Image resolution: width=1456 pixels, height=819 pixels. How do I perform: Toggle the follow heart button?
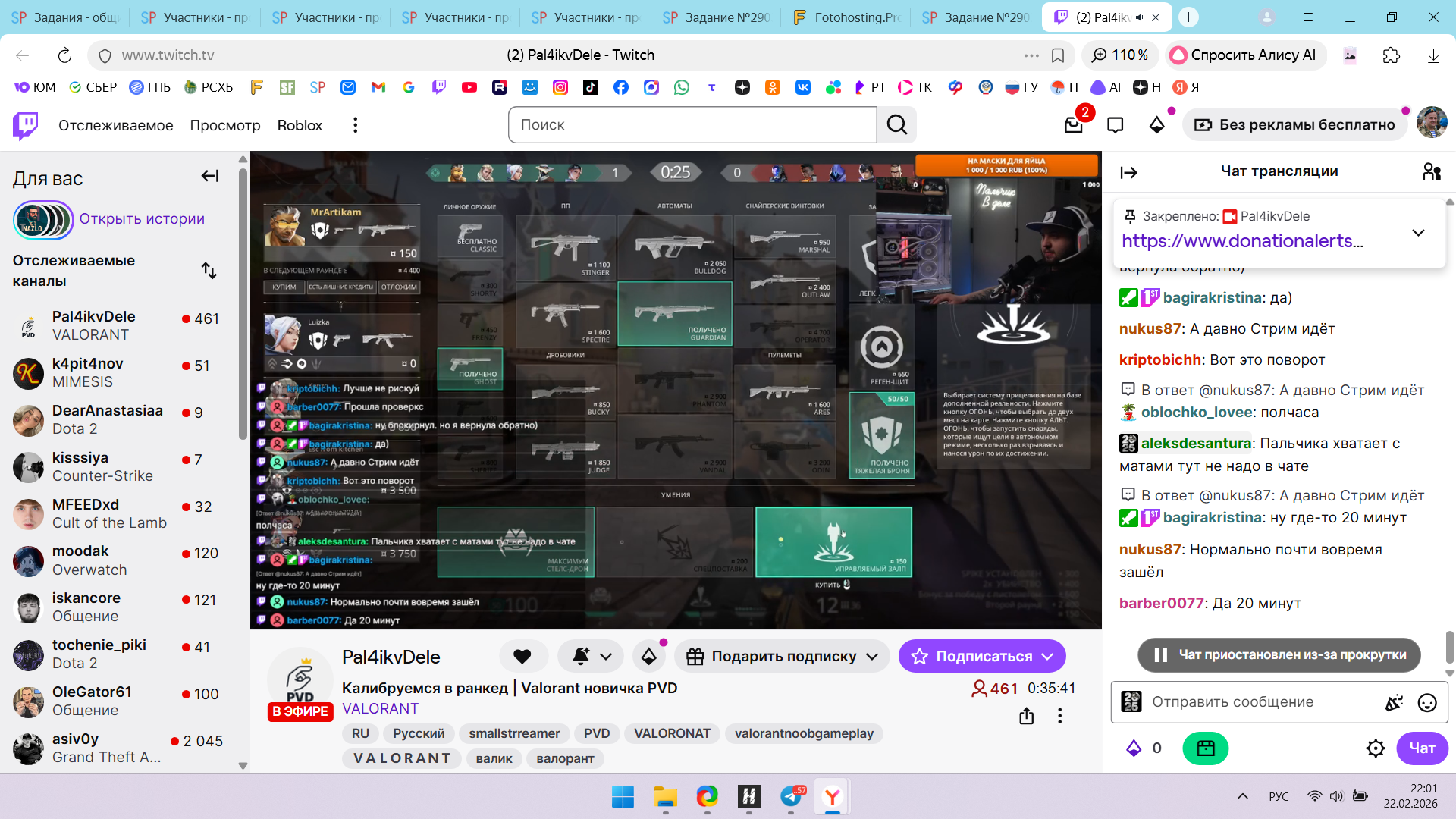(x=522, y=657)
